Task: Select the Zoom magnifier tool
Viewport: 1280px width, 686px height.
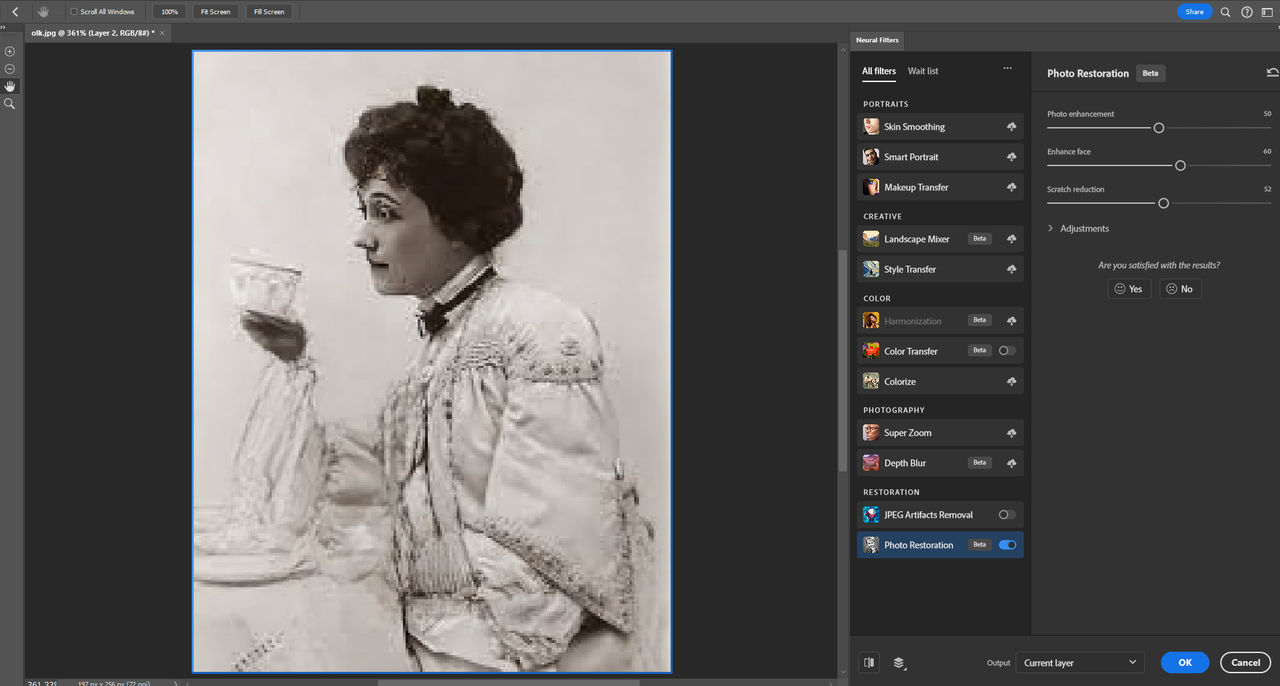Action: pos(10,104)
